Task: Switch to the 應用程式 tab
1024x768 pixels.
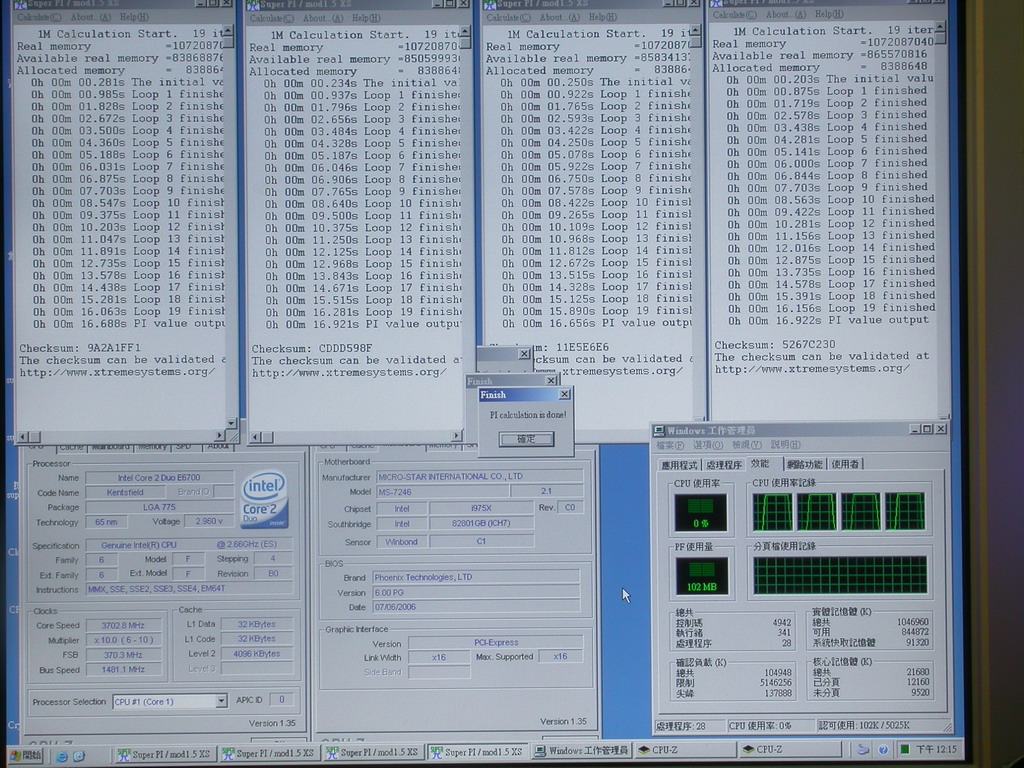Action: pos(679,465)
